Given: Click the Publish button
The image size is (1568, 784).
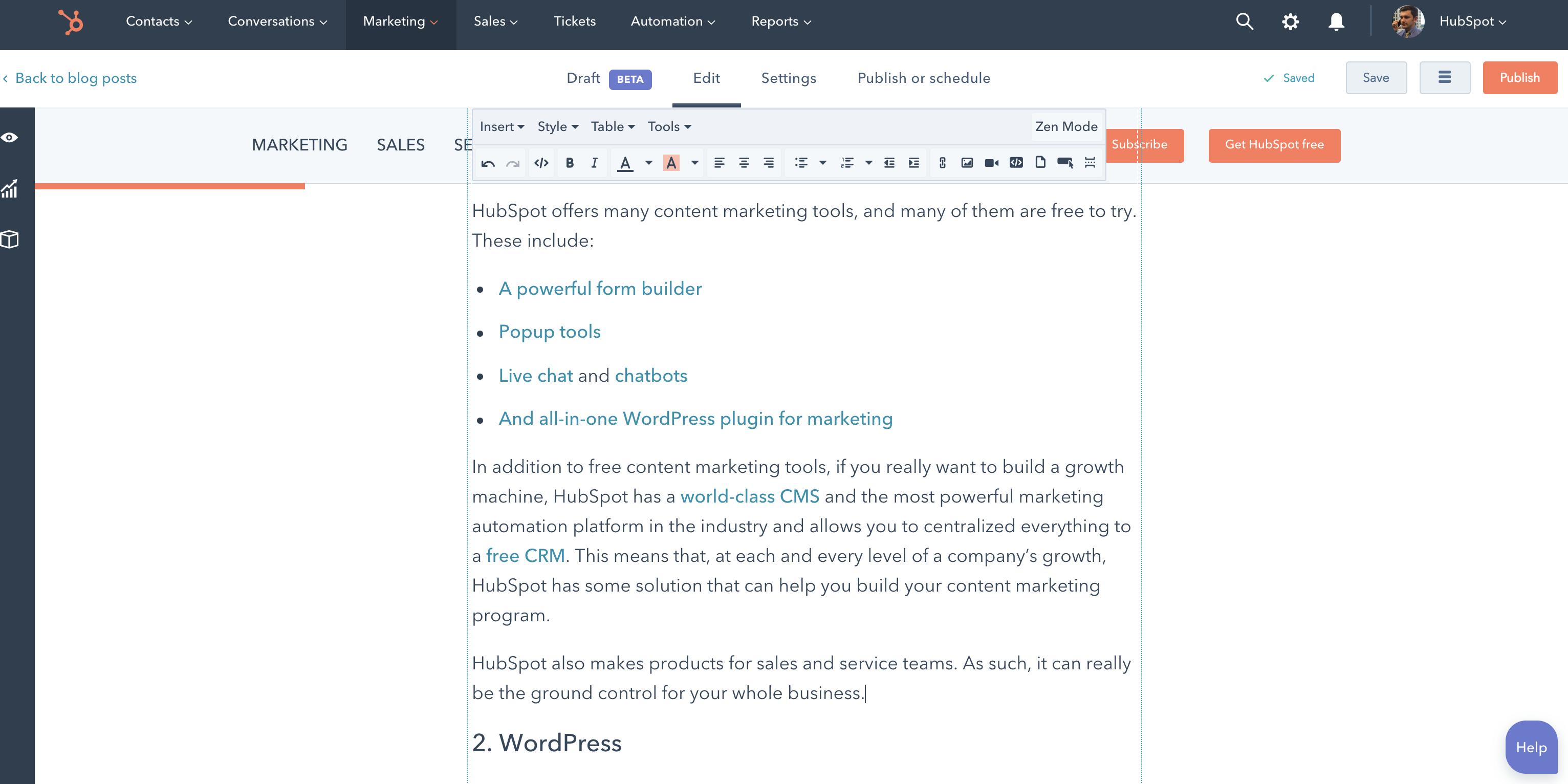Looking at the screenshot, I should (x=1519, y=78).
